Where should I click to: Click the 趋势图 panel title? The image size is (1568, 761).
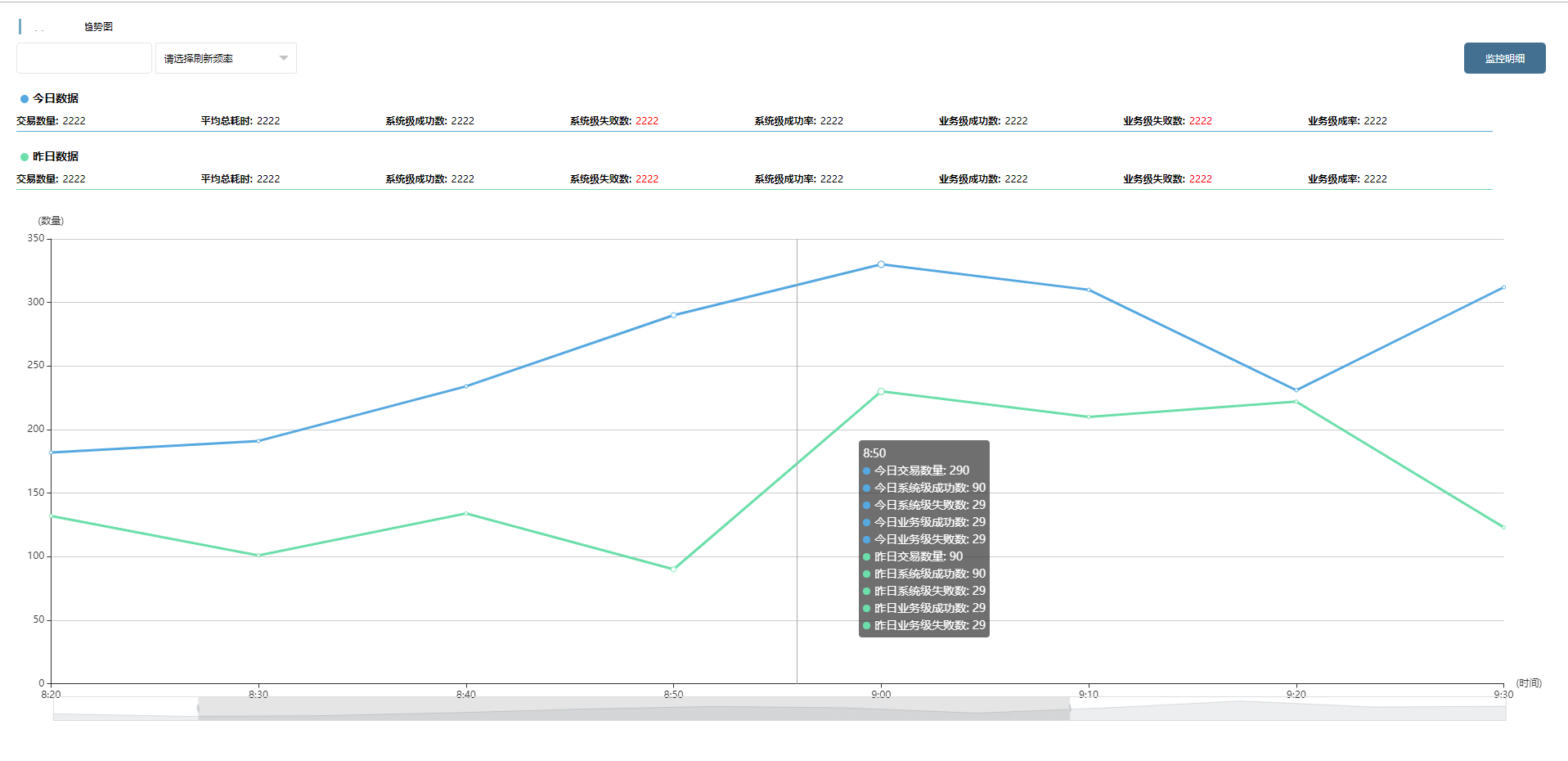click(98, 27)
